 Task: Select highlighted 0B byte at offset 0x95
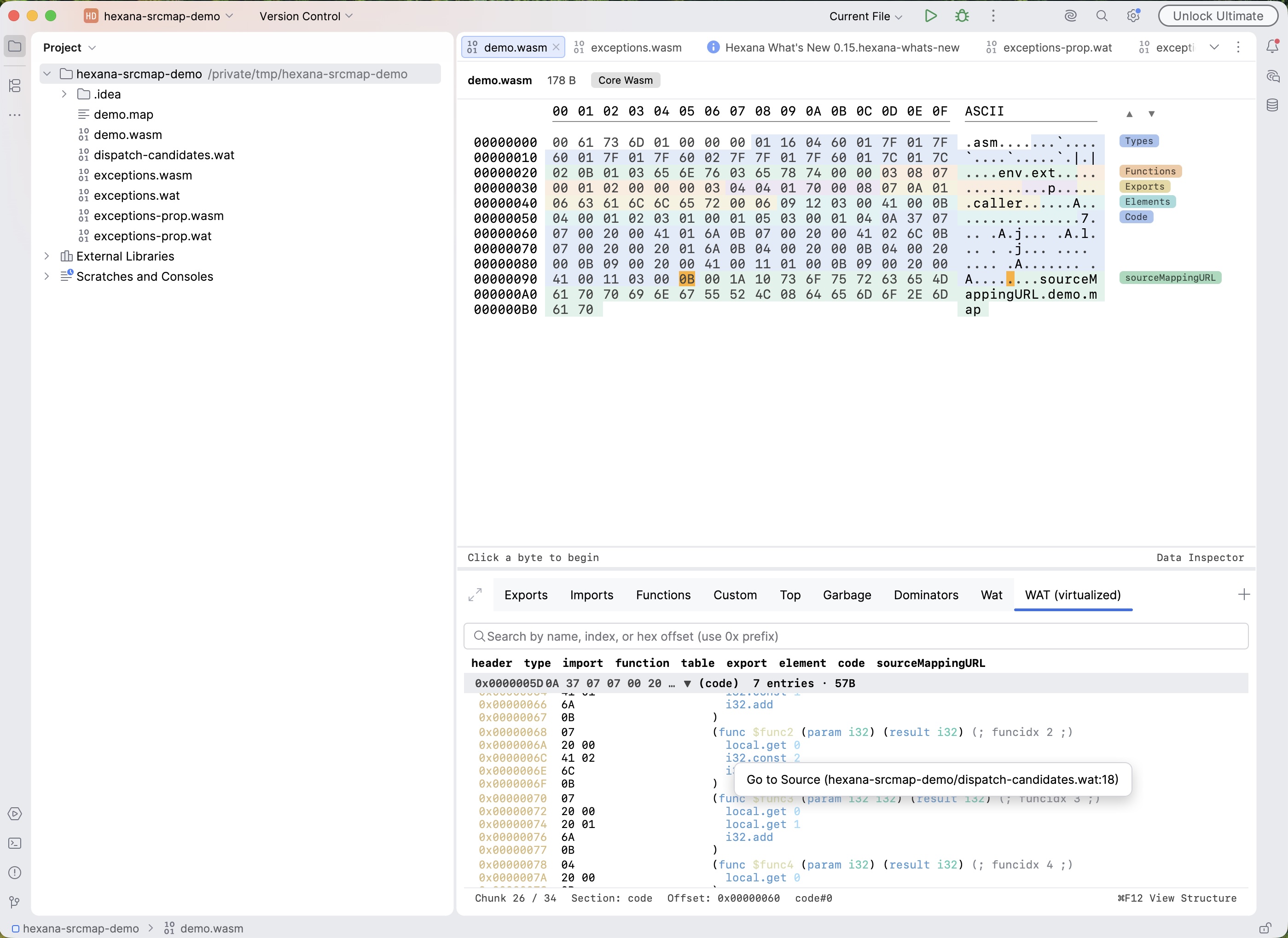pyautogui.click(x=687, y=279)
